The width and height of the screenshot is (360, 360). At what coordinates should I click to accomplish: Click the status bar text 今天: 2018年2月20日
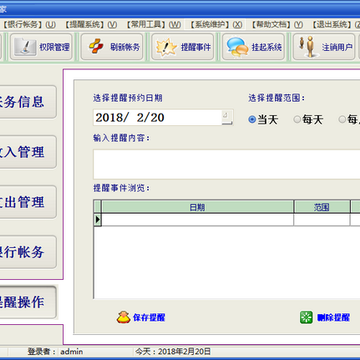(x=173, y=351)
